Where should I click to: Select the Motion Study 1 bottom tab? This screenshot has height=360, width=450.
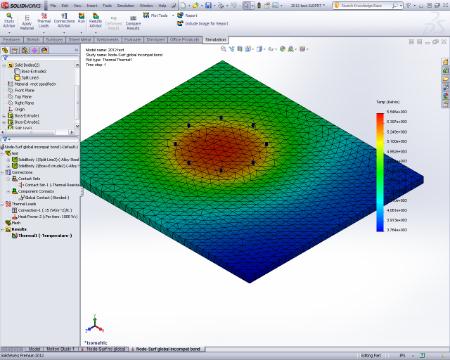tap(61, 349)
